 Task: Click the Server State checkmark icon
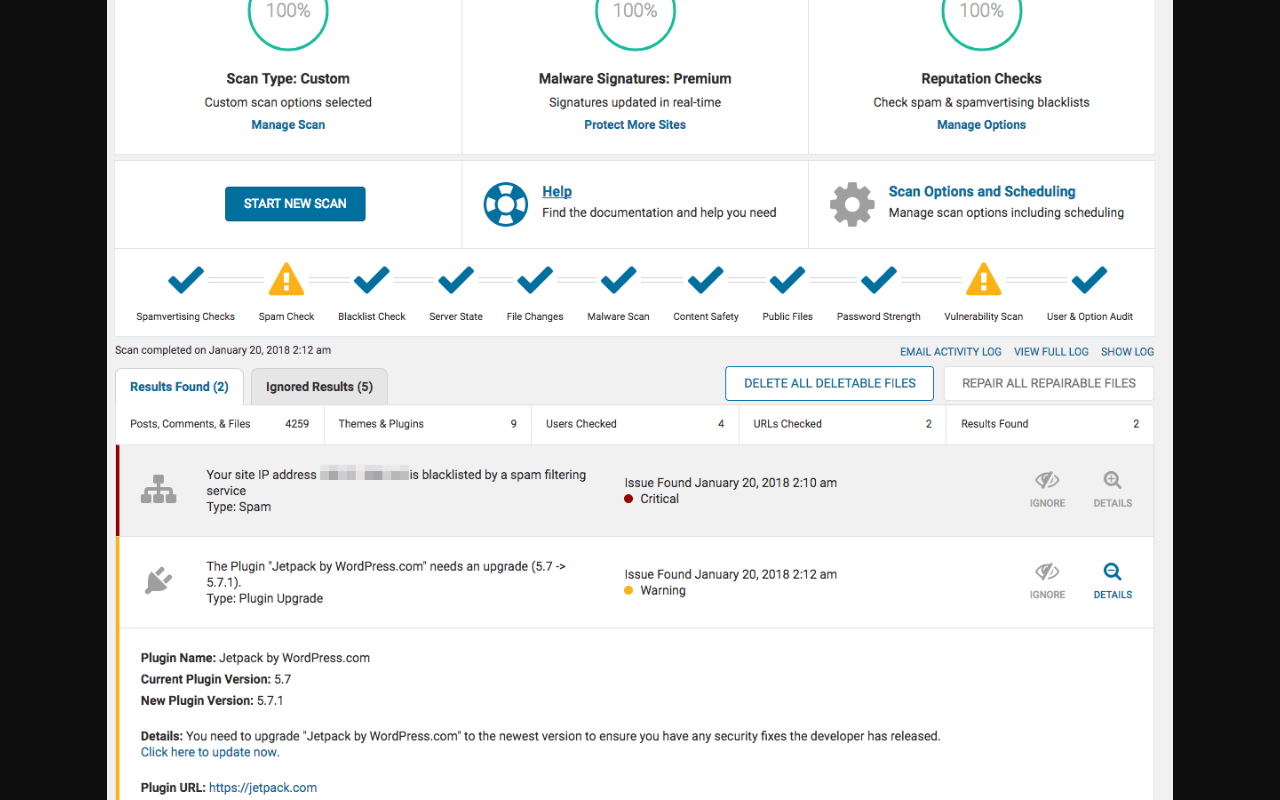456,279
